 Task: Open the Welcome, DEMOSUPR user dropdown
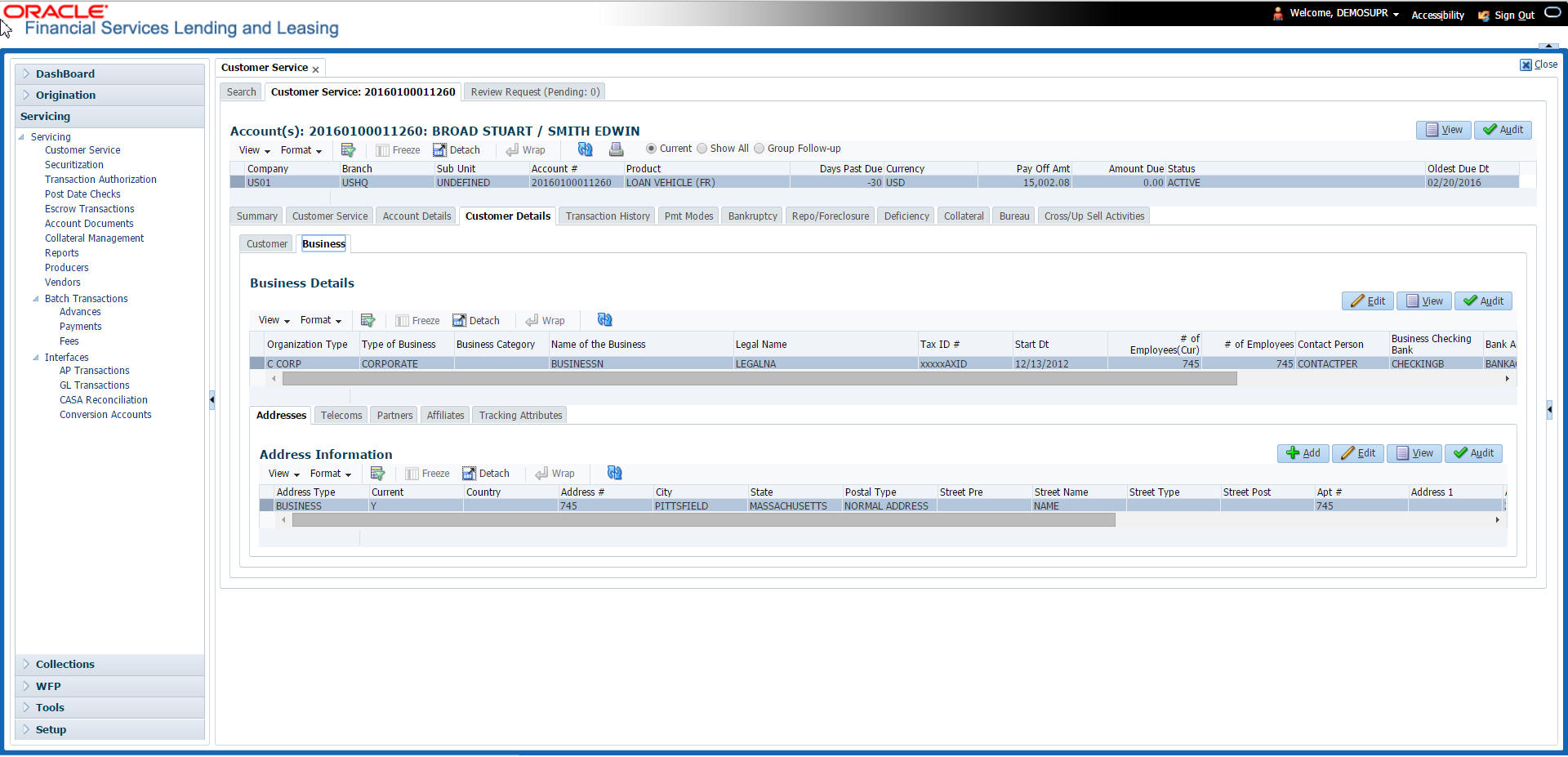pos(1344,14)
